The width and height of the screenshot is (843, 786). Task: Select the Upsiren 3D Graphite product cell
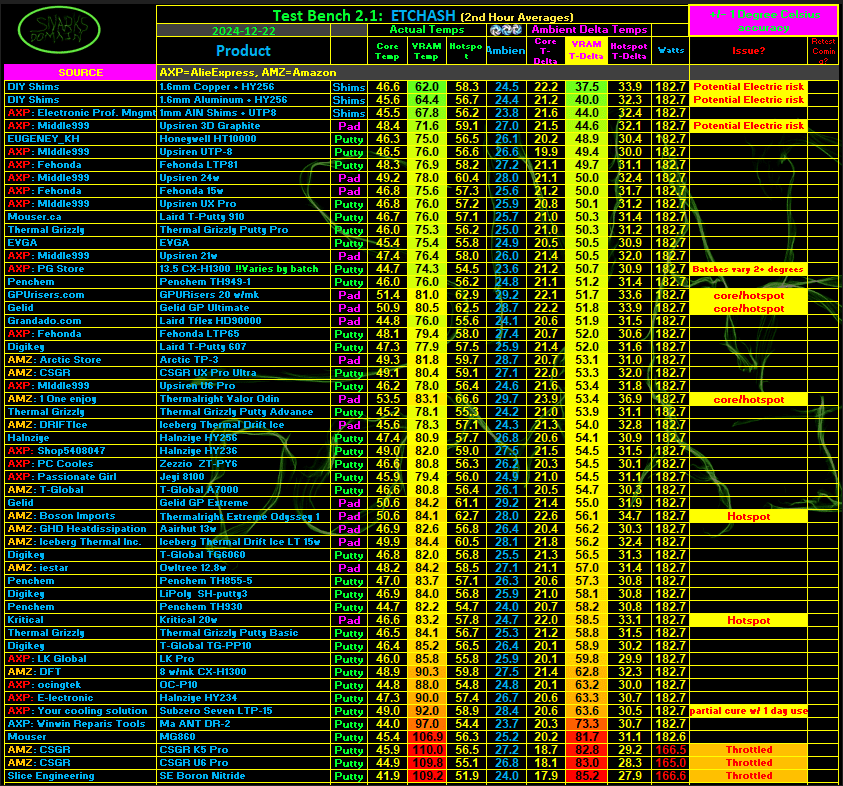tap(244, 126)
